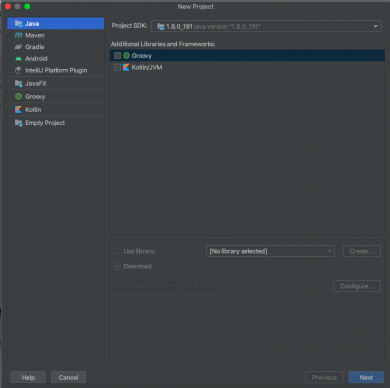Click the Cancel button

pyautogui.click(x=68, y=377)
